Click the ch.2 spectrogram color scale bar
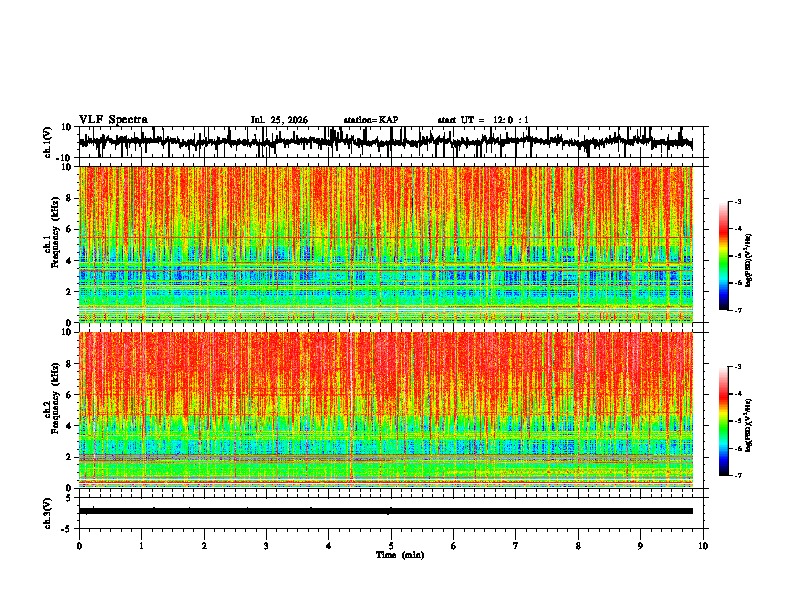 point(723,421)
